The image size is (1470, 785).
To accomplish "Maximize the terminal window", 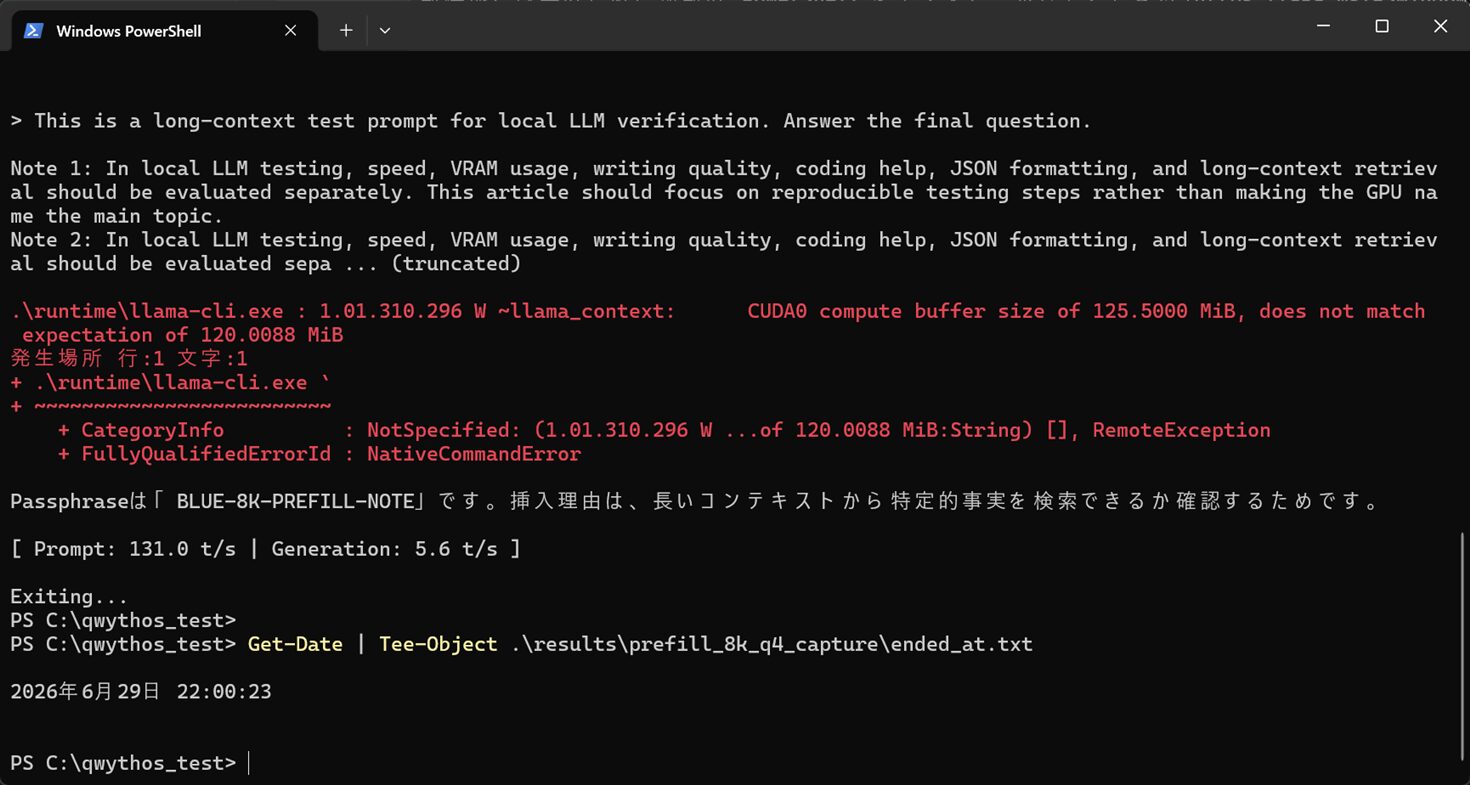I will (x=1382, y=27).
